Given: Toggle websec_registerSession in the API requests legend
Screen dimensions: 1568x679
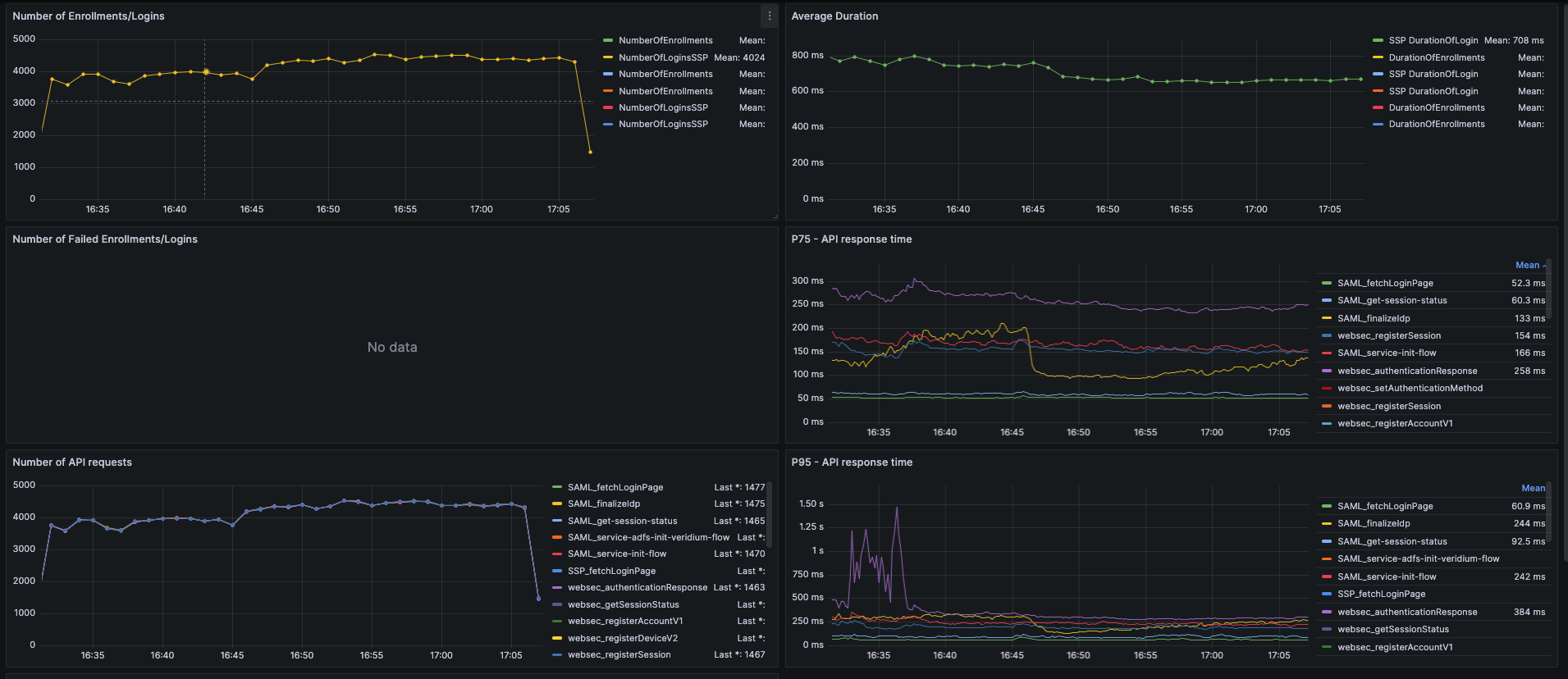Looking at the screenshot, I should pos(619,654).
